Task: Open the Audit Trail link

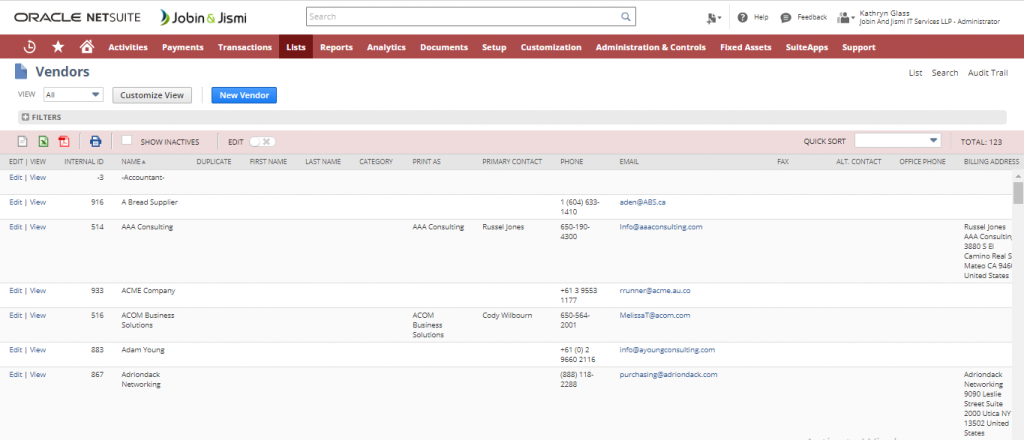Action: (x=989, y=73)
